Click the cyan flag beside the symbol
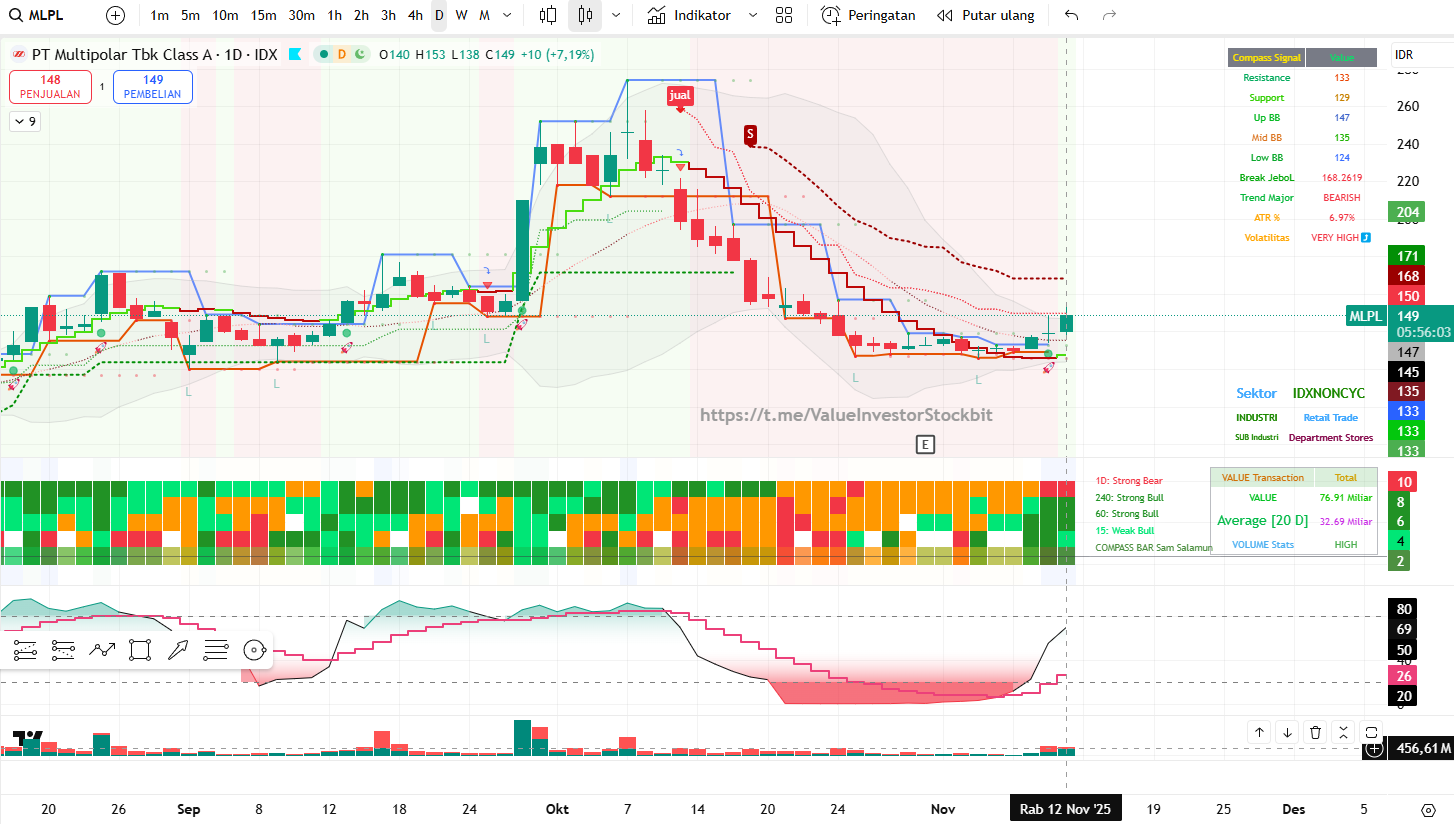The height and width of the screenshot is (824, 1454). click(x=295, y=54)
